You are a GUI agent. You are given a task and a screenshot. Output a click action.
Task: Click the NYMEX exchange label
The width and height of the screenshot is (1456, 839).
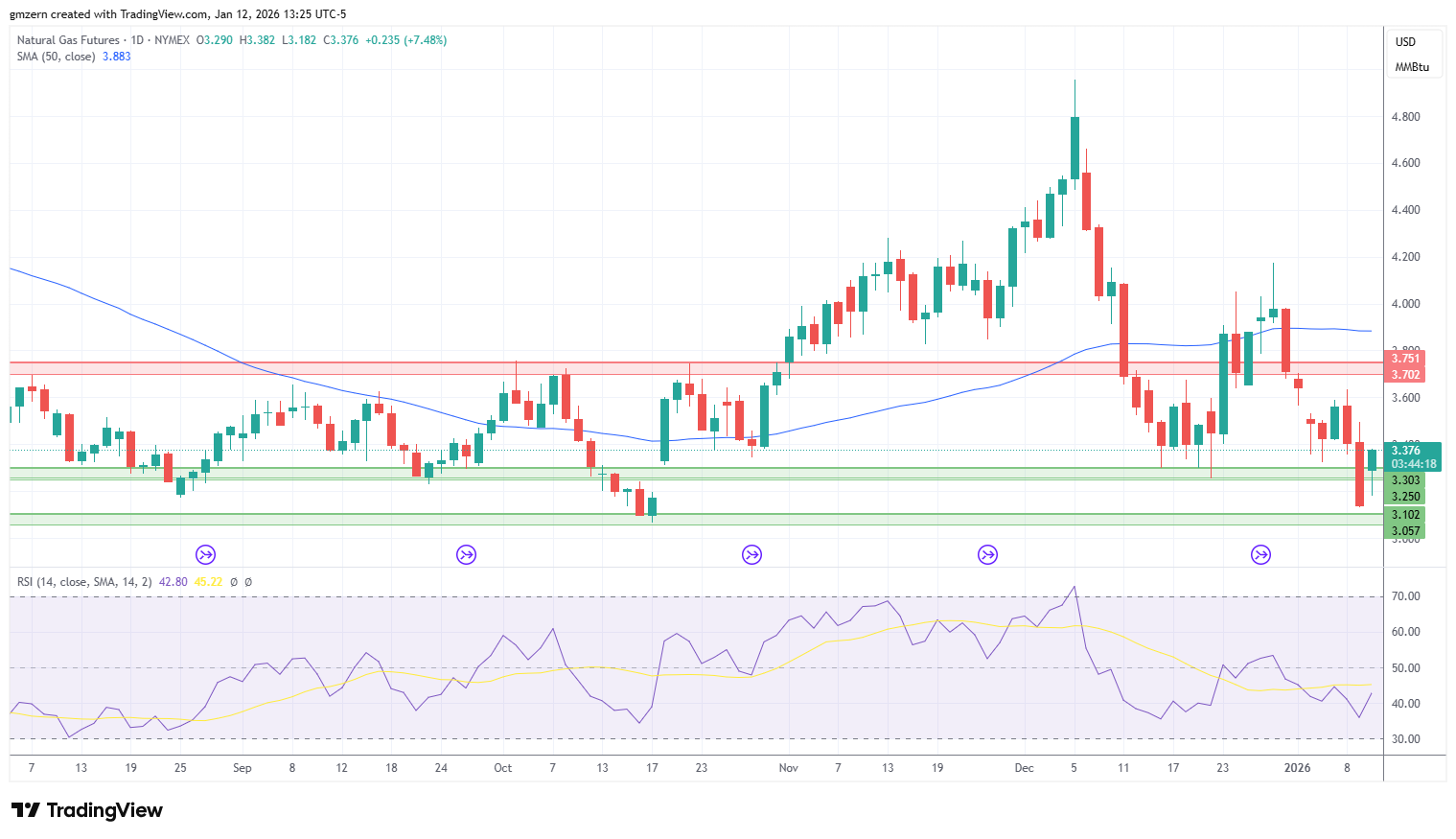[173, 40]
